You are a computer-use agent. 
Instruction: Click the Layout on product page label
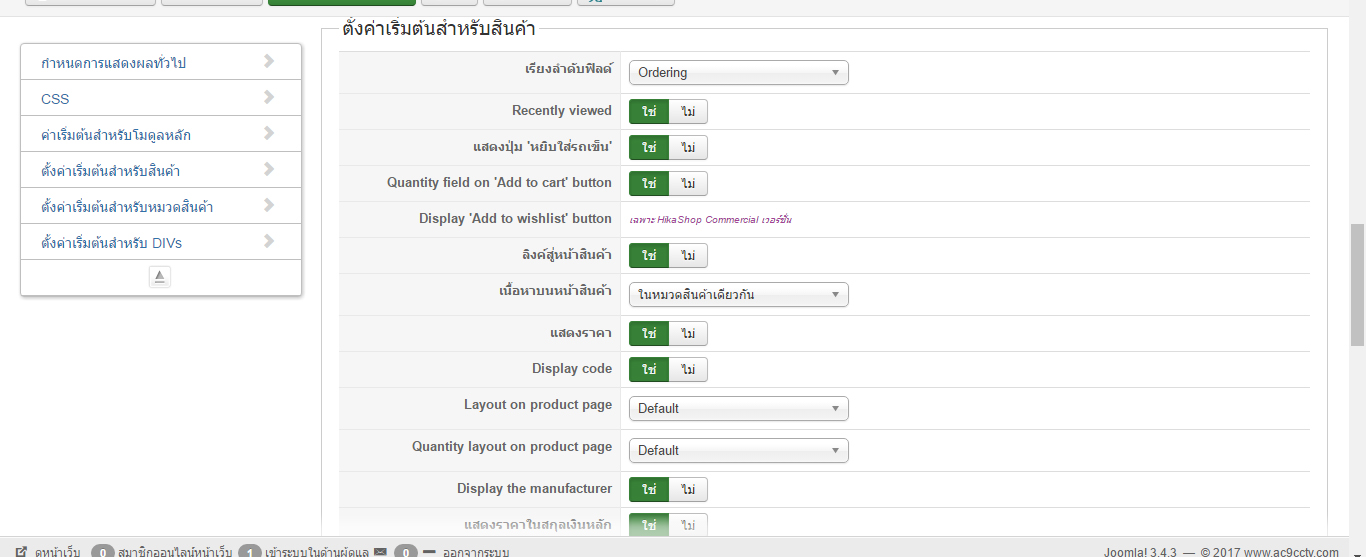coord(538,404)
